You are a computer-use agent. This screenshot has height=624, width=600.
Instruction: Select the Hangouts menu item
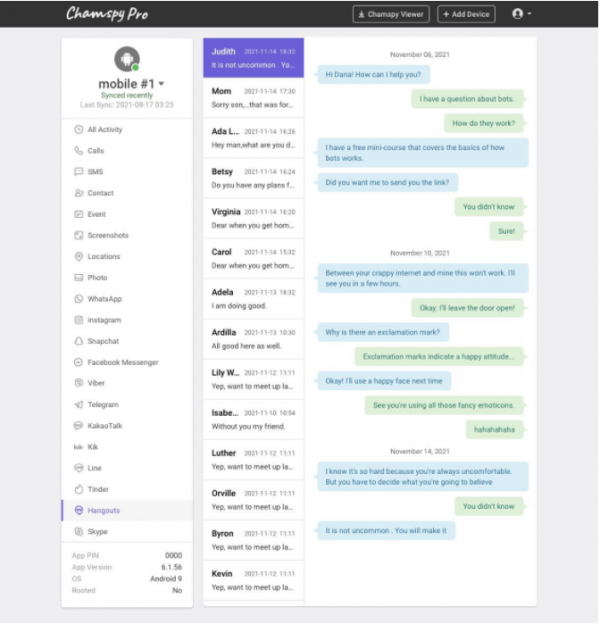127,510
